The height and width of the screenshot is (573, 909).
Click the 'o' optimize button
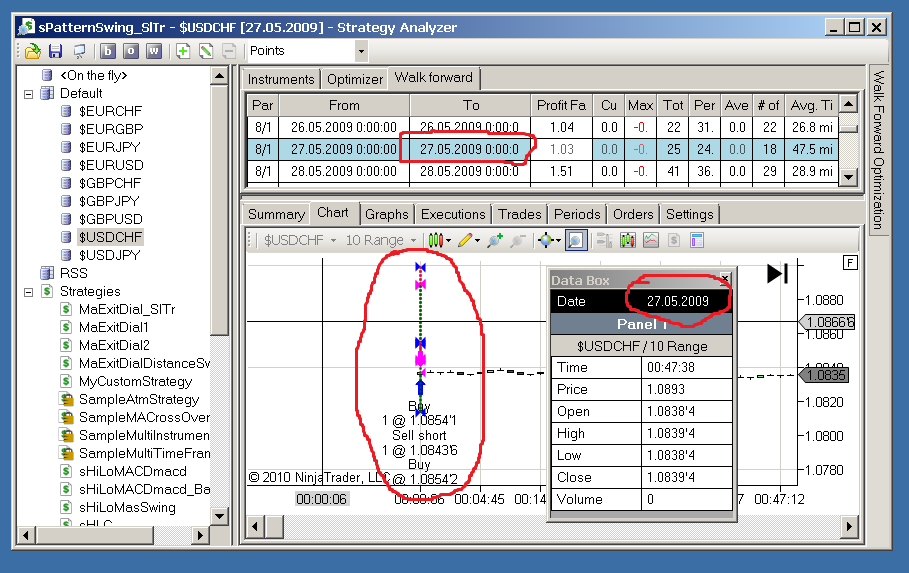(x=130, y=51)
